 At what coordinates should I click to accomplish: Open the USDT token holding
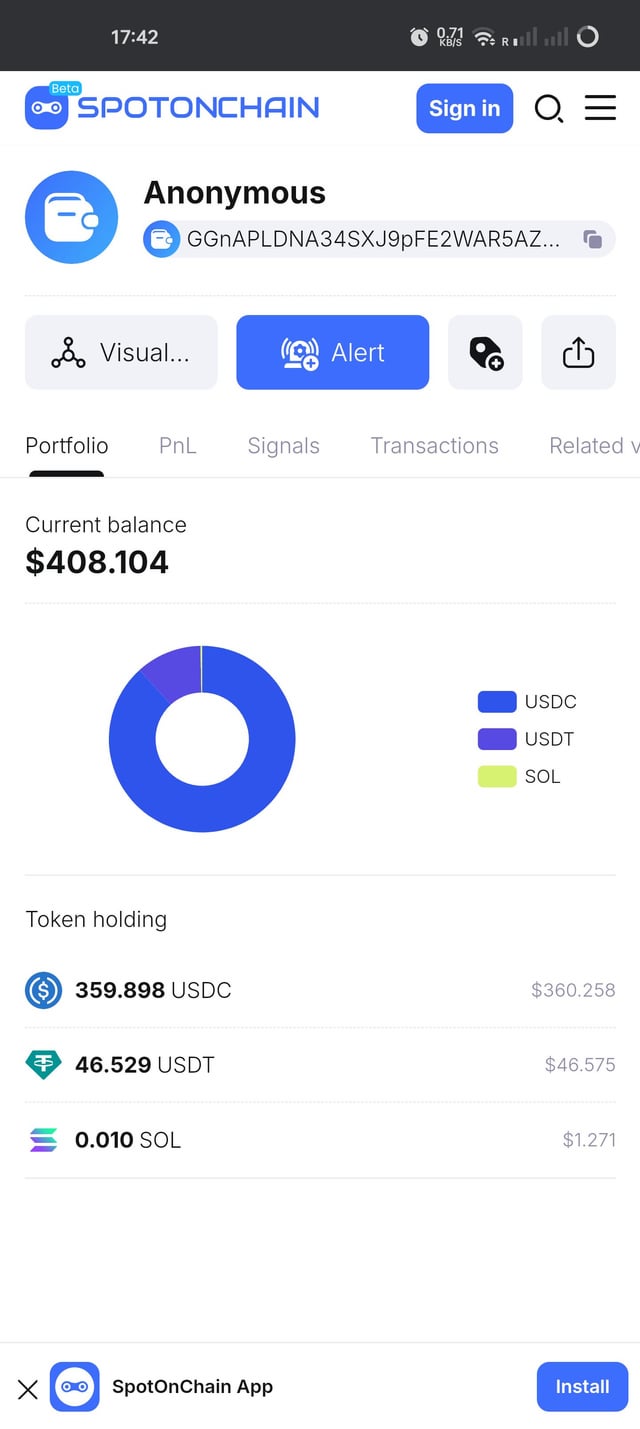pyautogui.click(x=145, y=1065)
